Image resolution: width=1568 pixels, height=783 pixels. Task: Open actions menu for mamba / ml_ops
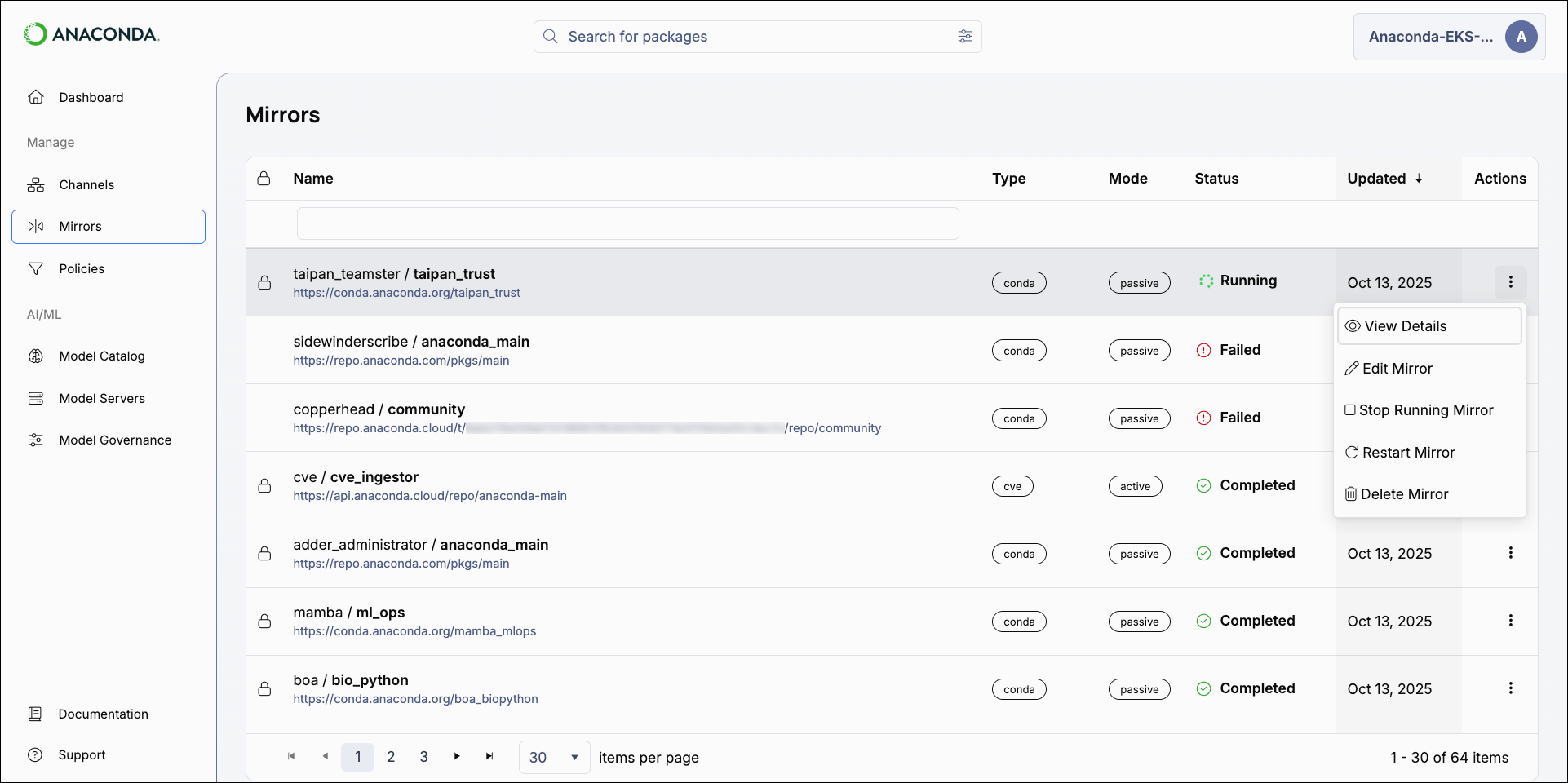point(1510,622)
